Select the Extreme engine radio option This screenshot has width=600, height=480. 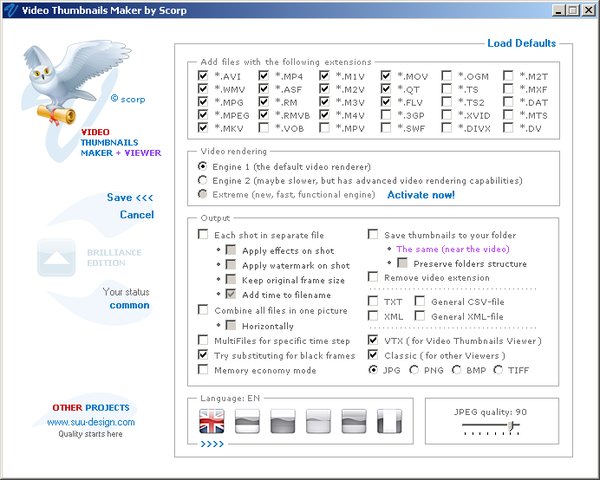pos(202,194)
